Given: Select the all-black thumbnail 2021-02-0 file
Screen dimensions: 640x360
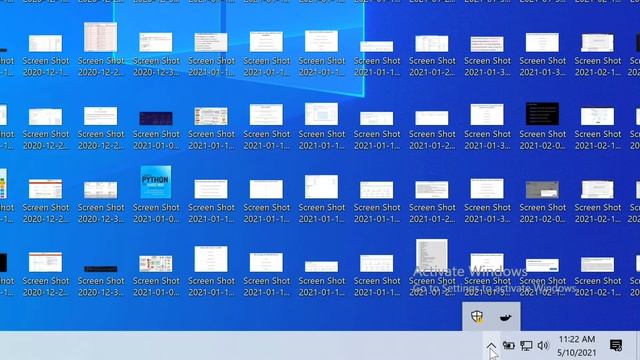Looking at the screenshot, I should tap(542, 126).
